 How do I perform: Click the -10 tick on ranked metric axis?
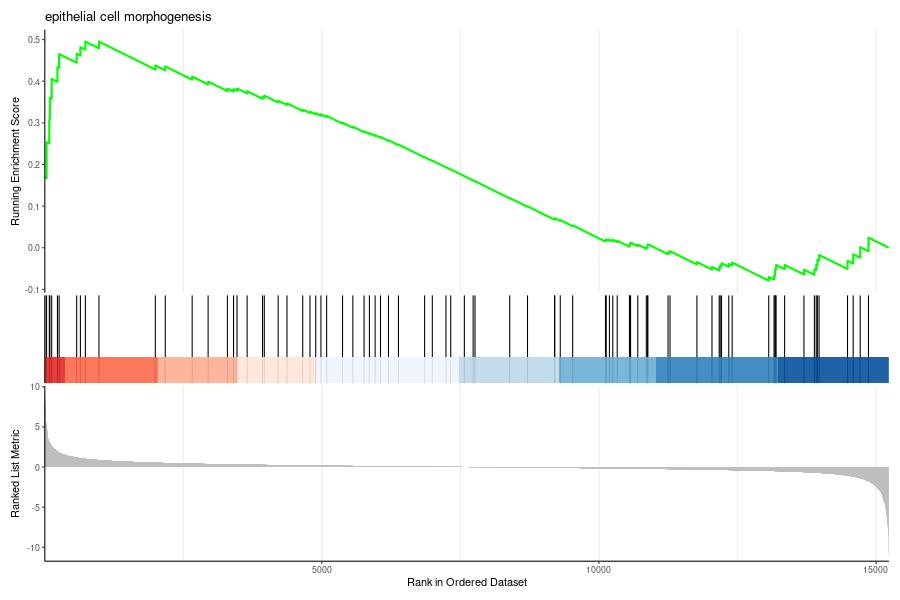click(34, 548)
